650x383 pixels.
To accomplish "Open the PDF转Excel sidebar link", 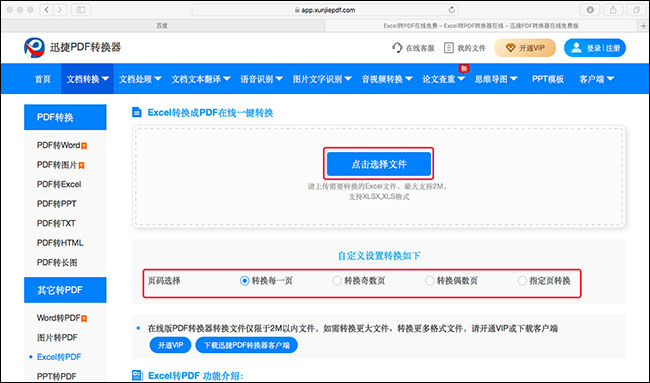I will pyautogui.click(x=59, y=184).
